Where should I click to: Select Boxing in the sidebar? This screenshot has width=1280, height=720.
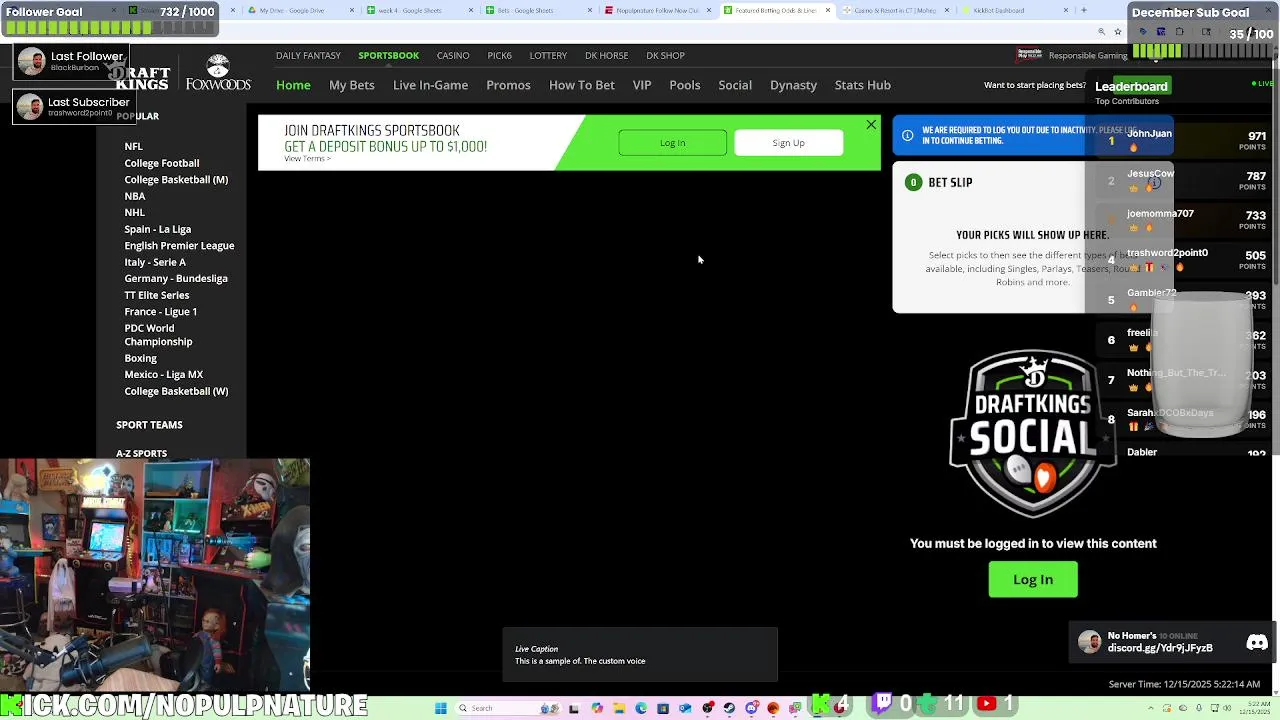click(x=141, y=358)
